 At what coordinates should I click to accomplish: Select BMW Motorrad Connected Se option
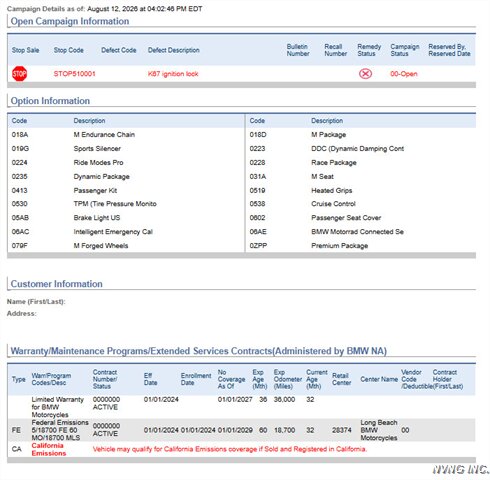(357, 232)
